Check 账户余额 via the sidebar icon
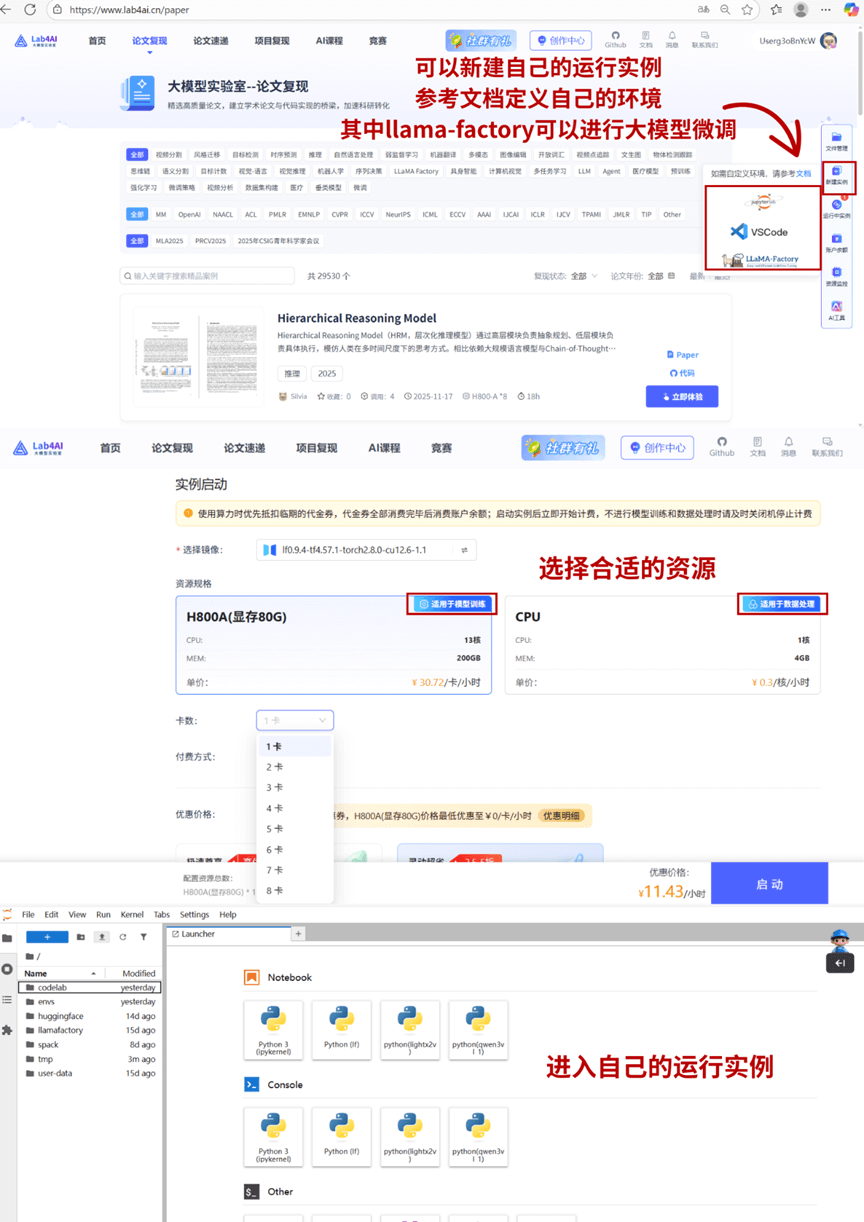864x1222 pixels. (x=837, y=242)
